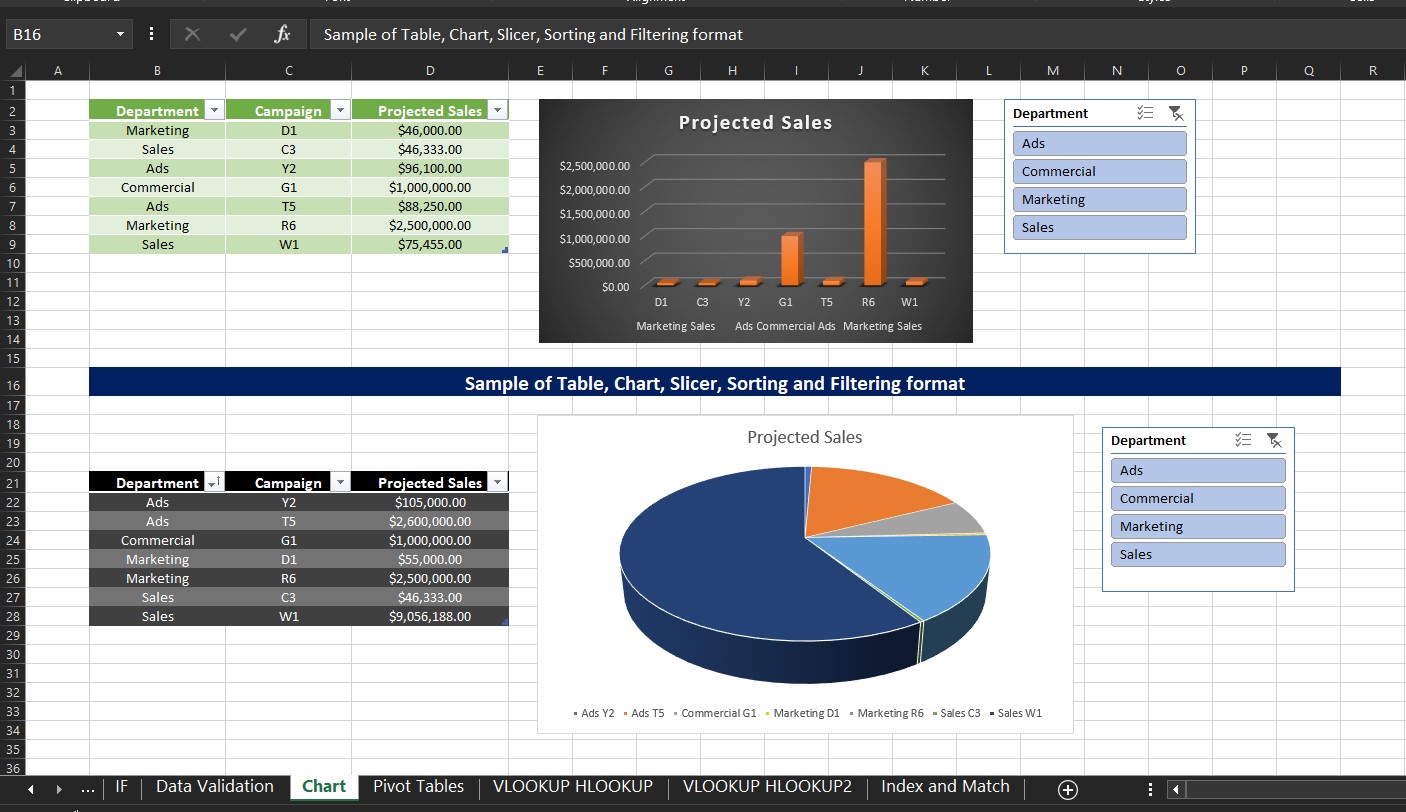This screenshot has width=1406, height=812.
Task: Add a new sheet with plus icon
Action: click(x=1067, y=790)
